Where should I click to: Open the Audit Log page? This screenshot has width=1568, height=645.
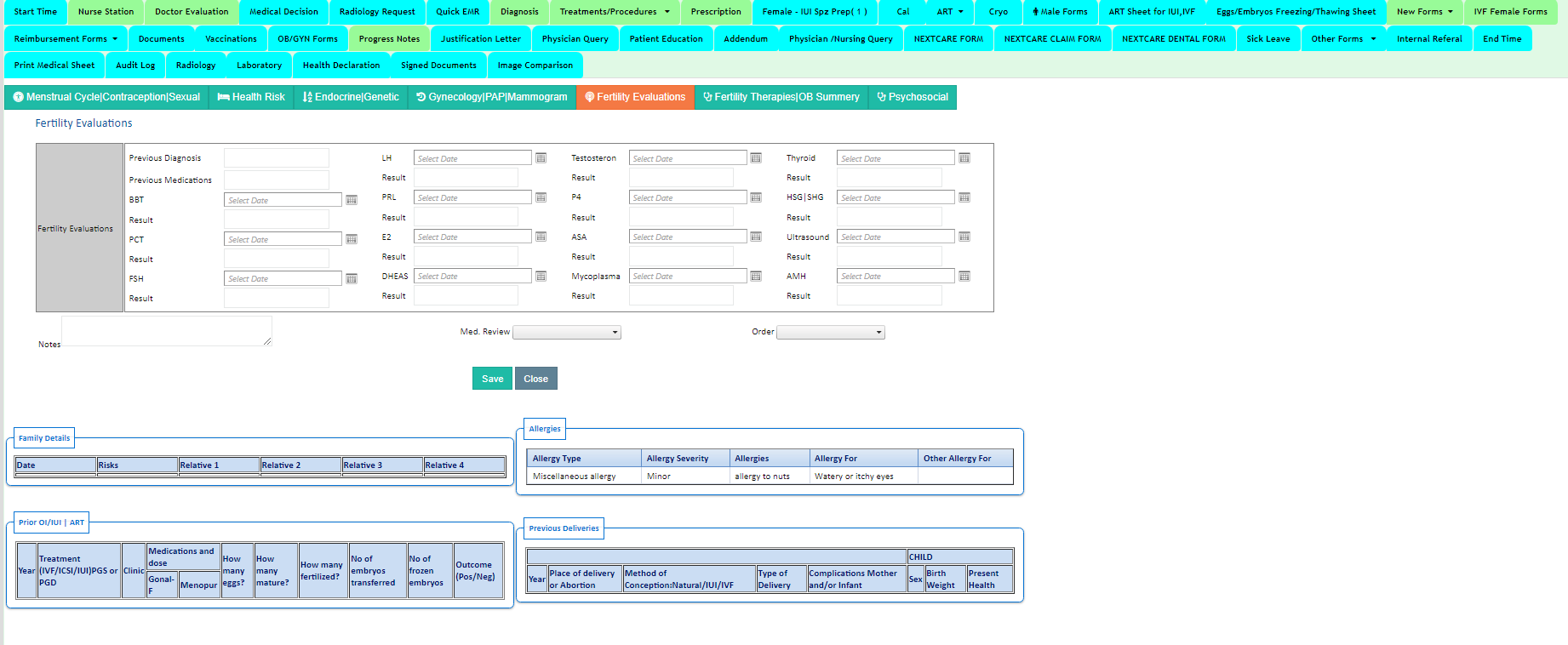click(135, 65)
